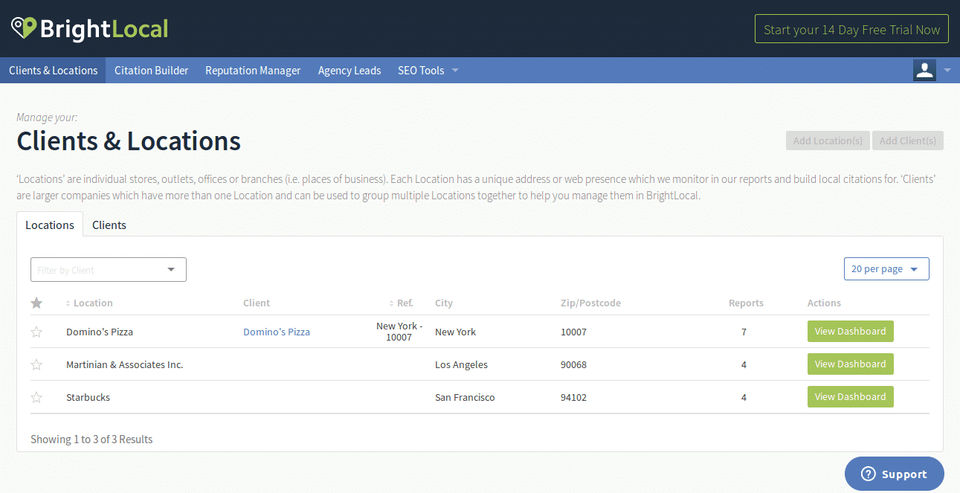Click the Los Angeles city cell
This screenshot has width=960, height=493.
coord(462,364)
